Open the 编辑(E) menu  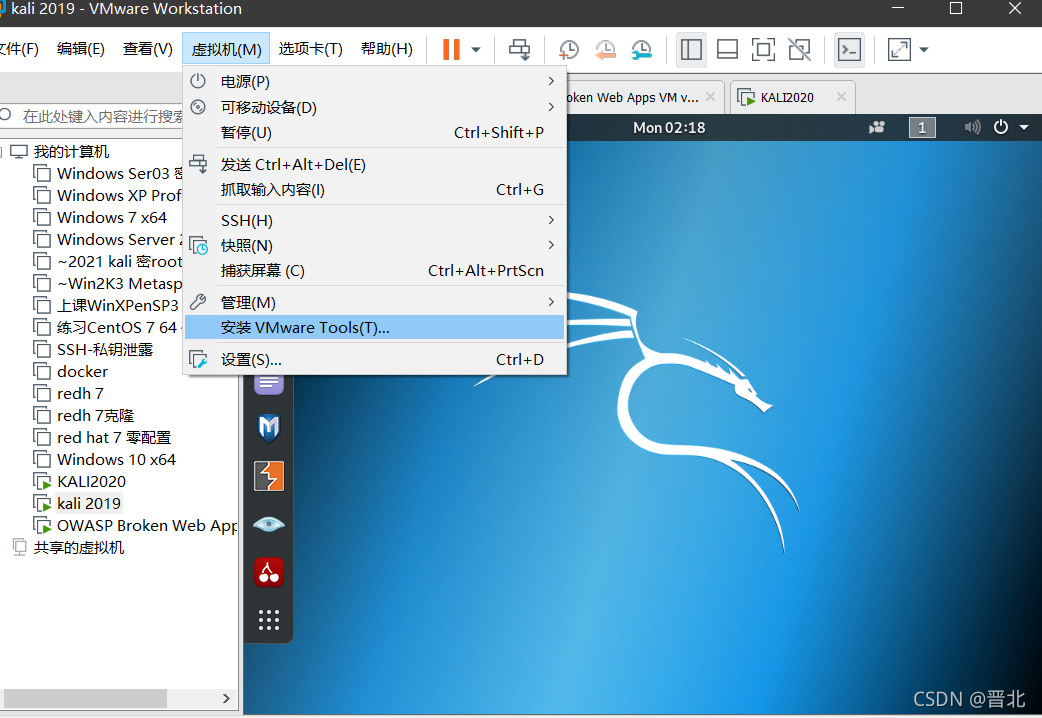point(80,49)
